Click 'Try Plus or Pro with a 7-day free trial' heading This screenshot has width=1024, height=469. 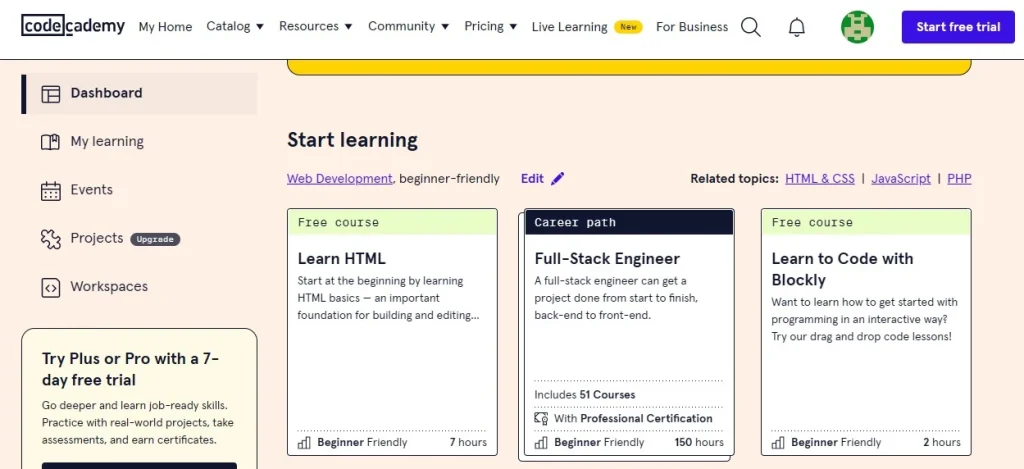[x=131, y=369]
